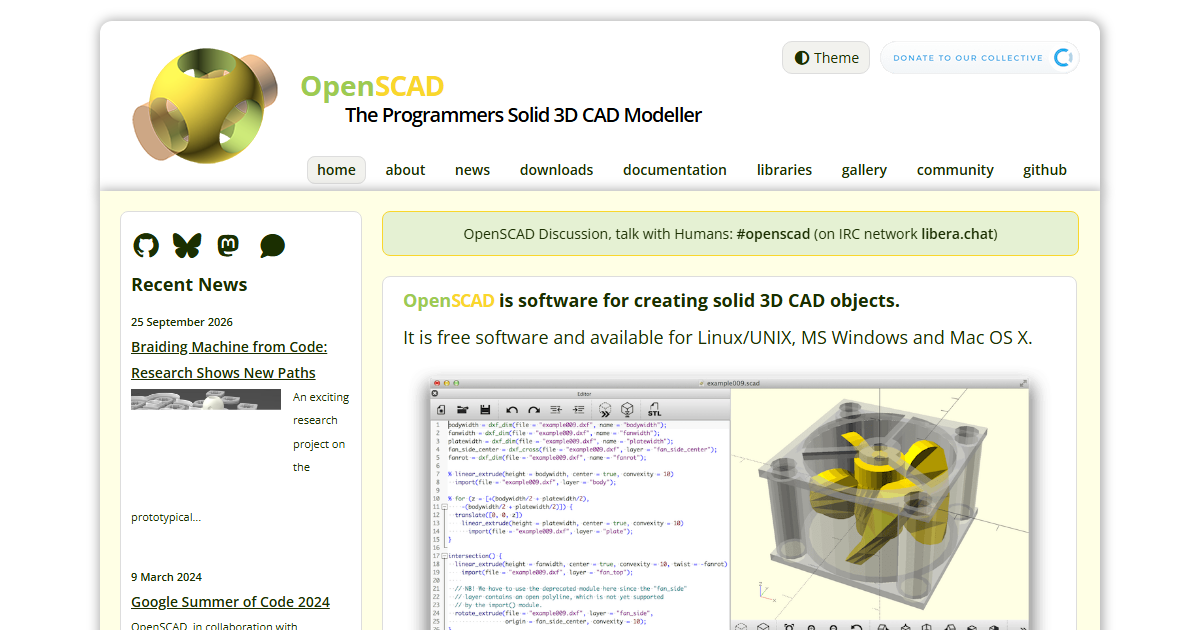The height and width of the screenshot is (630, 1200).
Task: Click the Recent News heading
Action: (x=189, y=285)
